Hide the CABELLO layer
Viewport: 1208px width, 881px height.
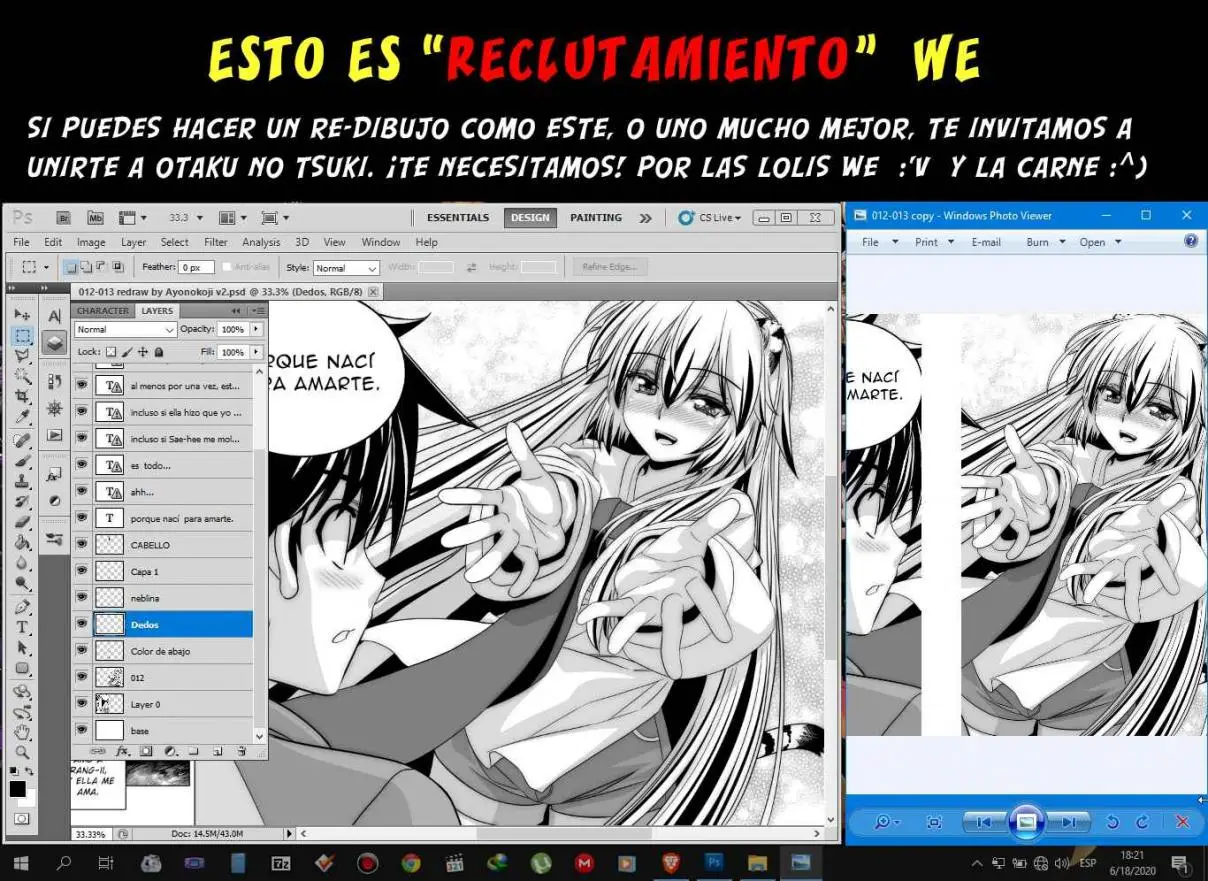(82, 545)
